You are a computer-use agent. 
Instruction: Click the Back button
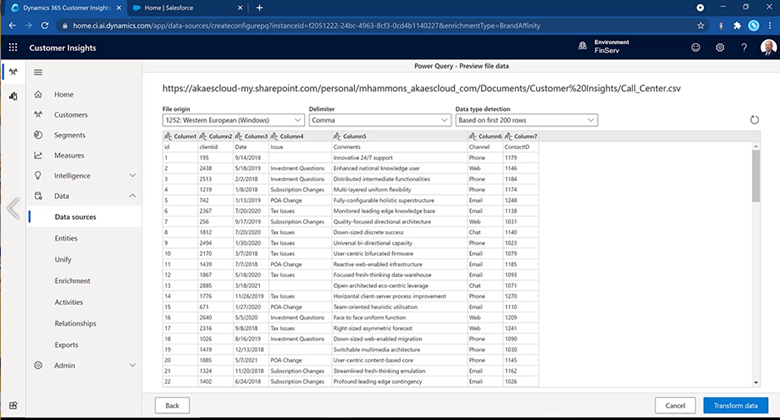(172, 406)
